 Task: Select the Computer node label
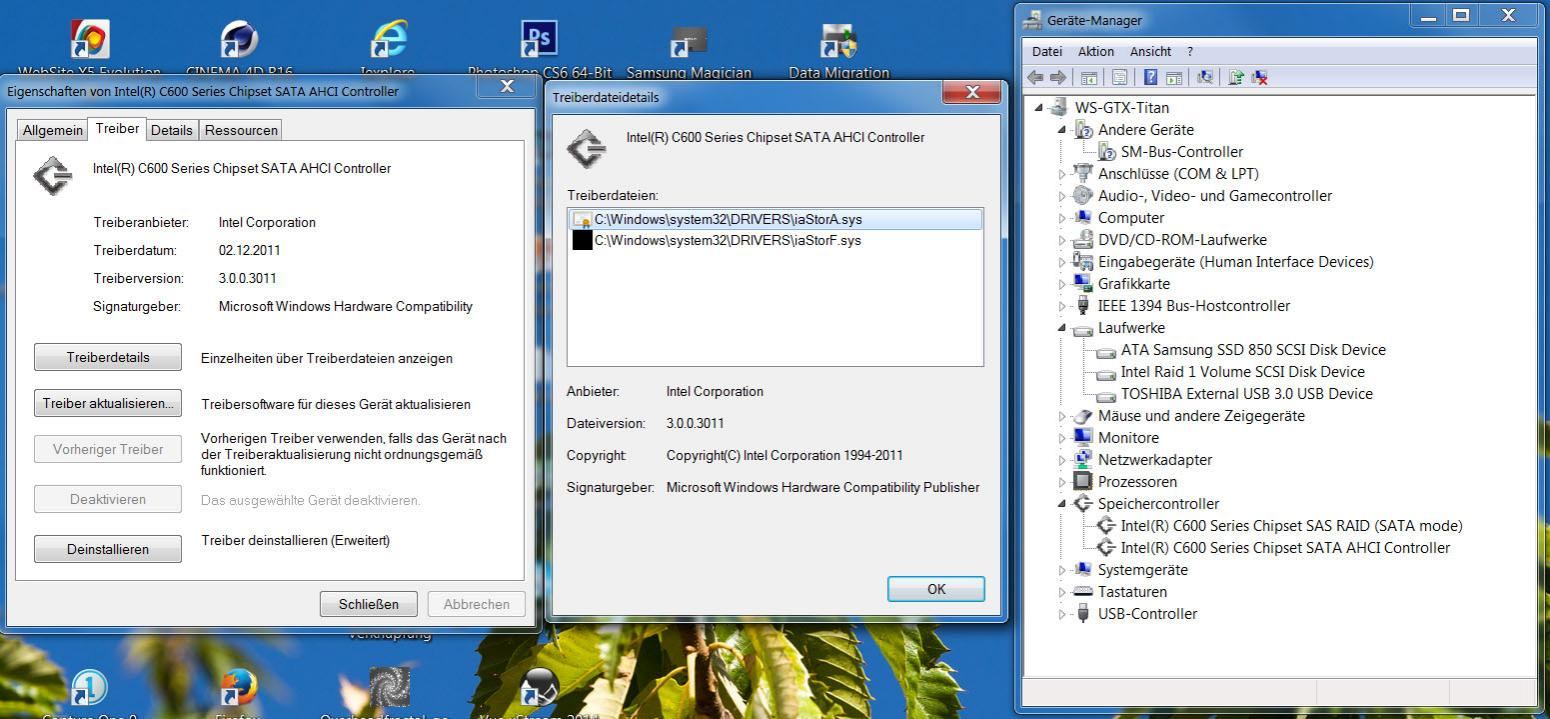coord(1131,218)
